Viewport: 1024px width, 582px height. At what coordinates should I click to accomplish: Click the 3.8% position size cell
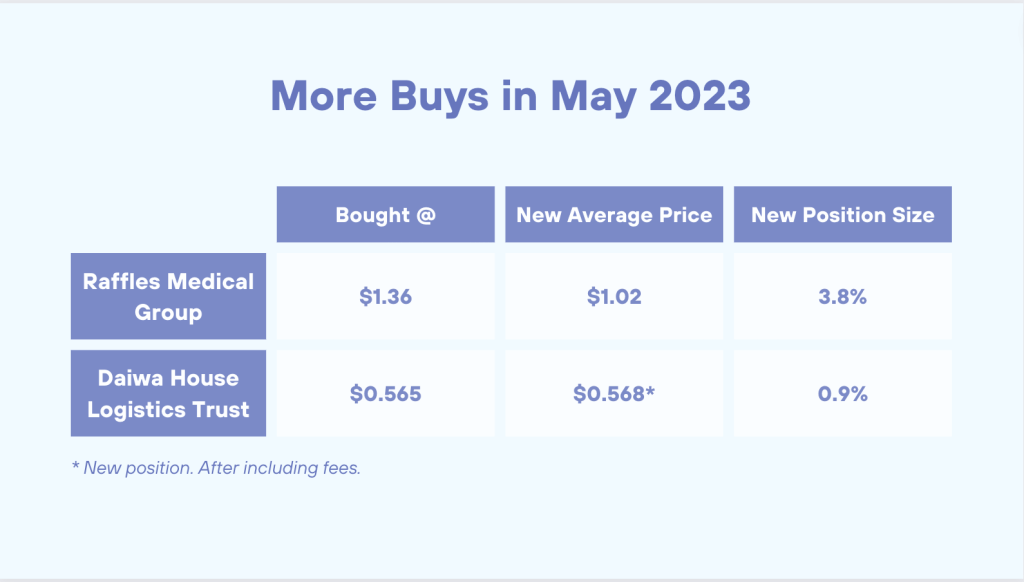tap(842, 297)
